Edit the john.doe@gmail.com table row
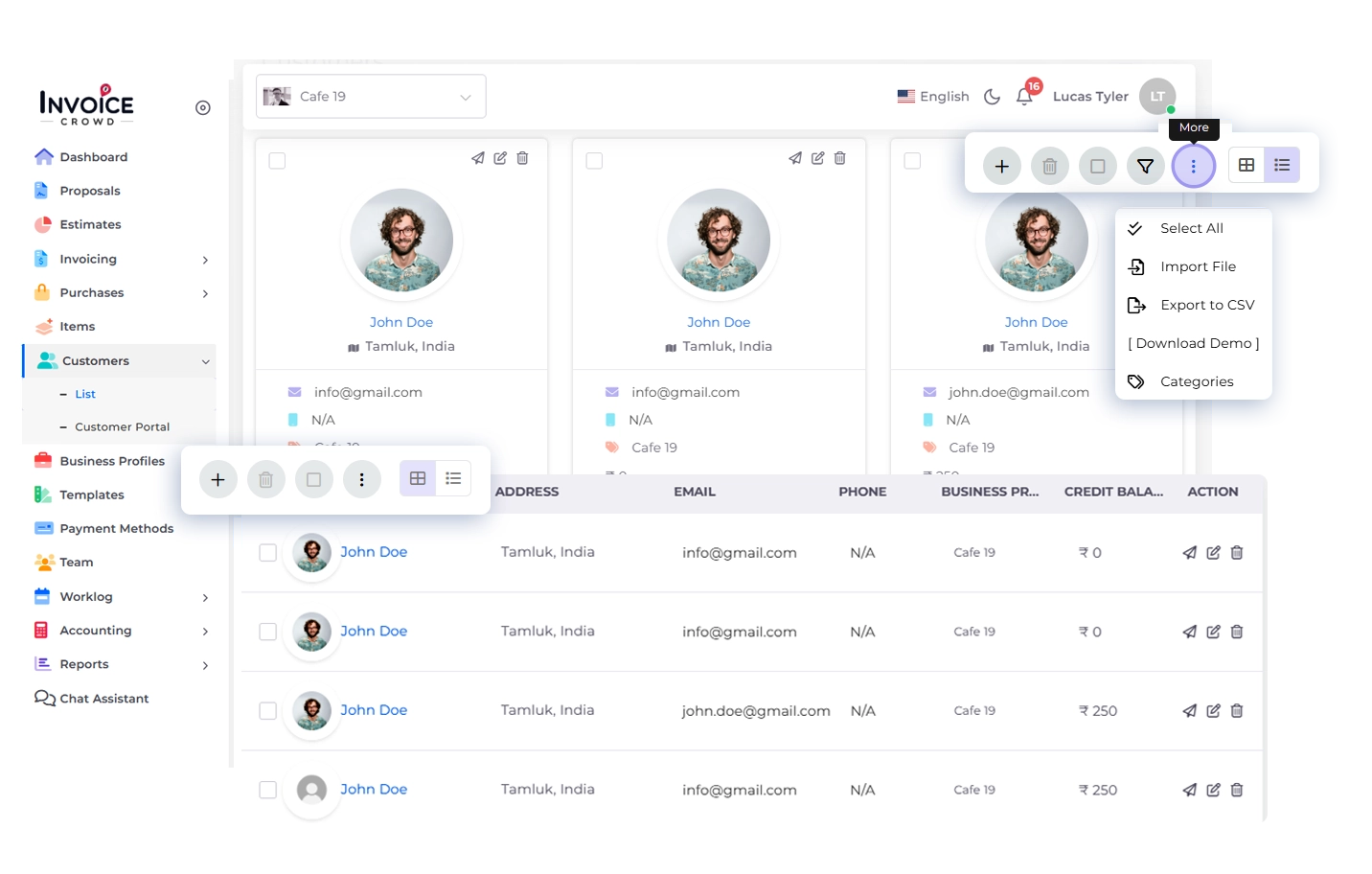Screen dimensions: 1372x874 pyautogui.click(x=1213, y=711)
